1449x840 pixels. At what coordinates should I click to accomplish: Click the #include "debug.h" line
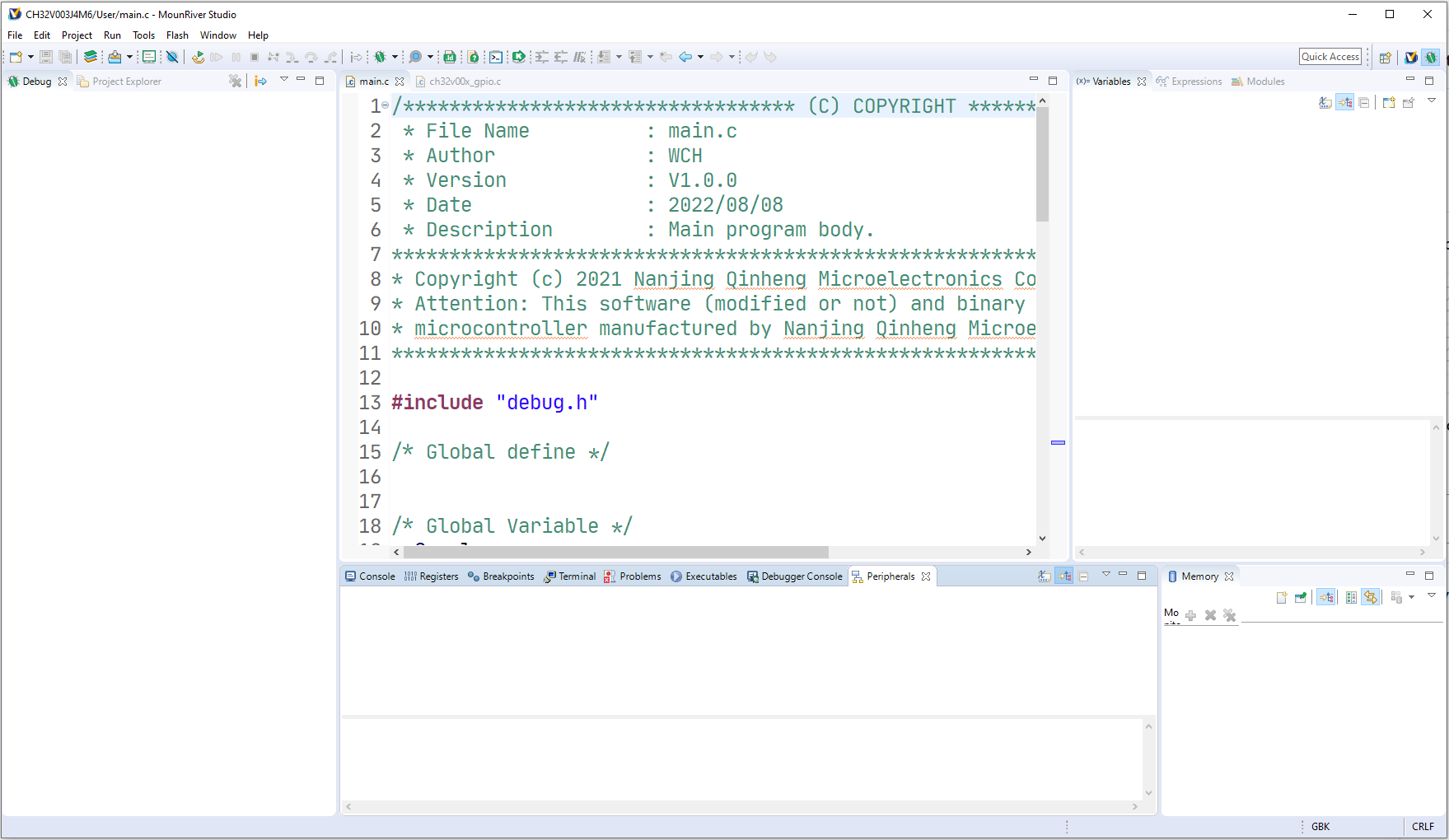pyautogui.click(x=494, y=402)
